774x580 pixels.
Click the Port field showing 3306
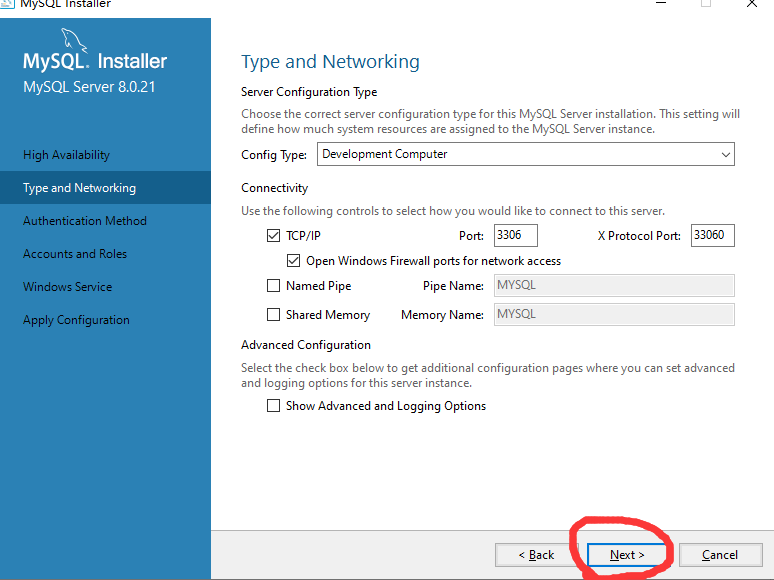coord(515,235)
